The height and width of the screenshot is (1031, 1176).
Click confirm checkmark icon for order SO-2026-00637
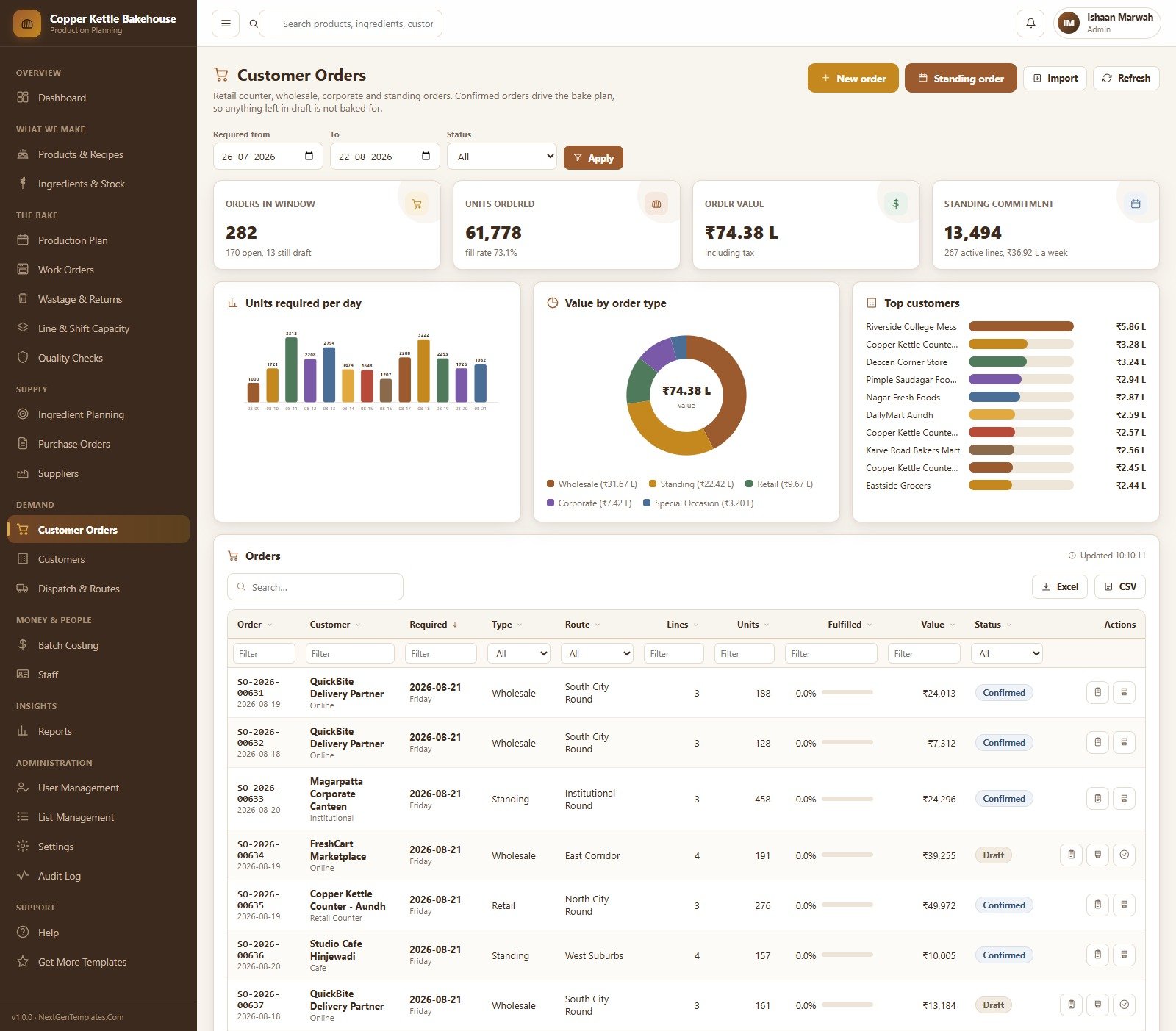(1124, 1005)
